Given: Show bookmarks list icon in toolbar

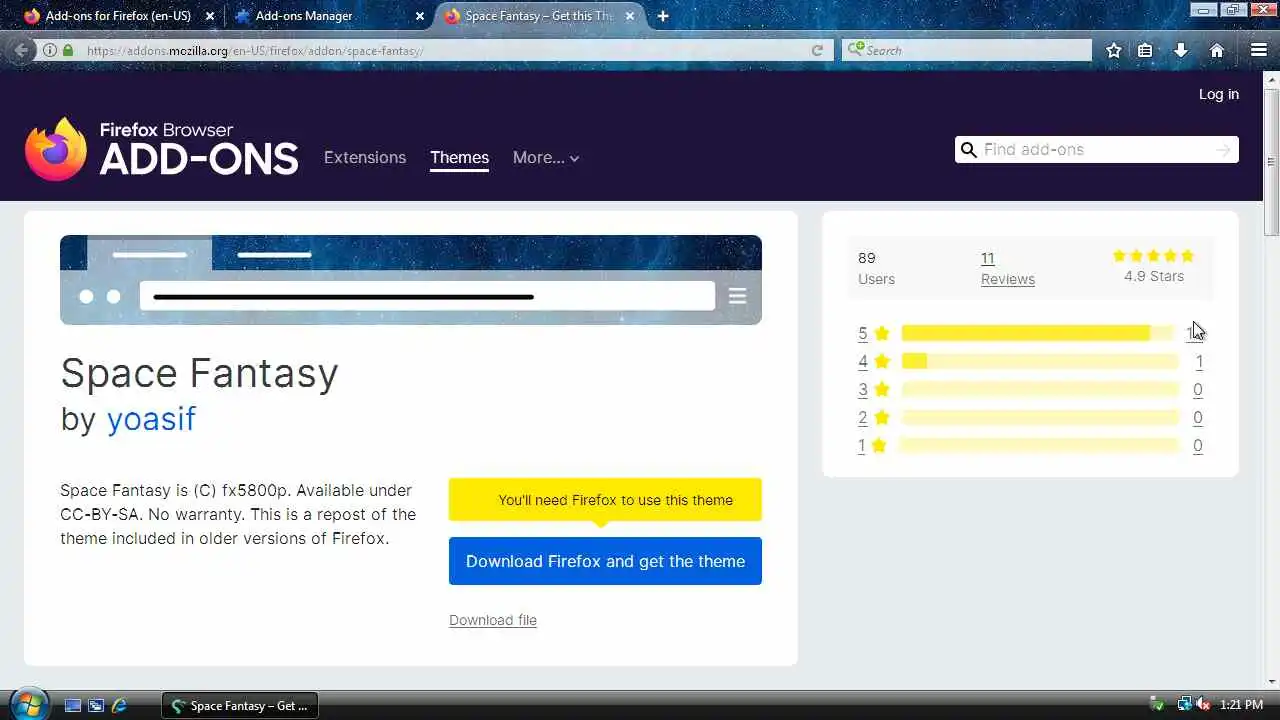Looking at the screenshot, I should 1145,50.
